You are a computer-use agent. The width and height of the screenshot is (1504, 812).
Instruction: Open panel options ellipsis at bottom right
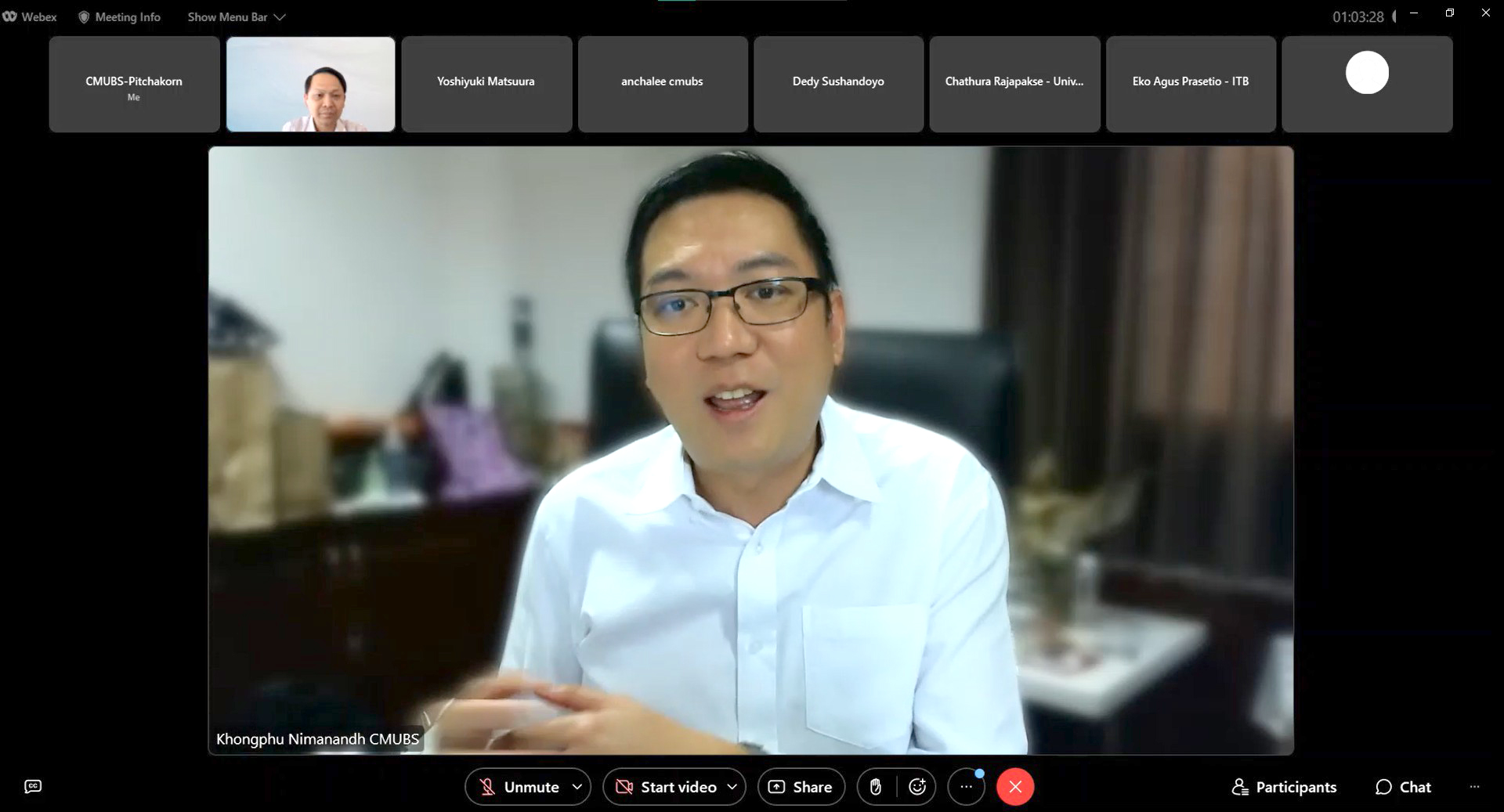coord(1475,786)
